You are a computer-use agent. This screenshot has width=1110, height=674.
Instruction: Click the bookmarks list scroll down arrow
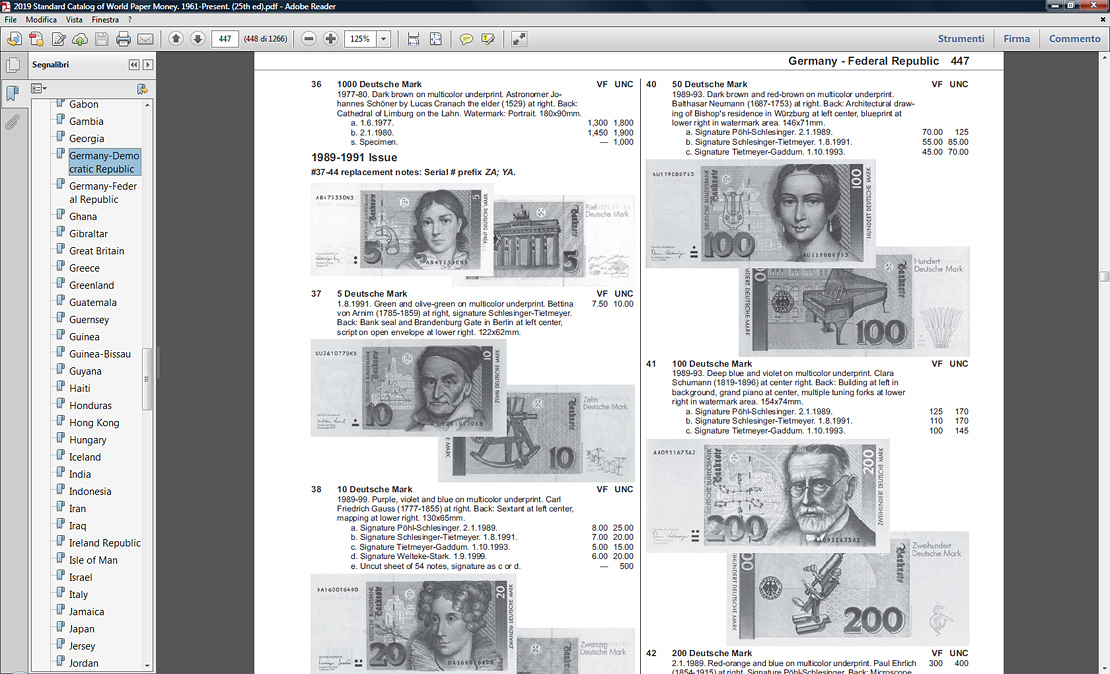[x=147, y=665]
